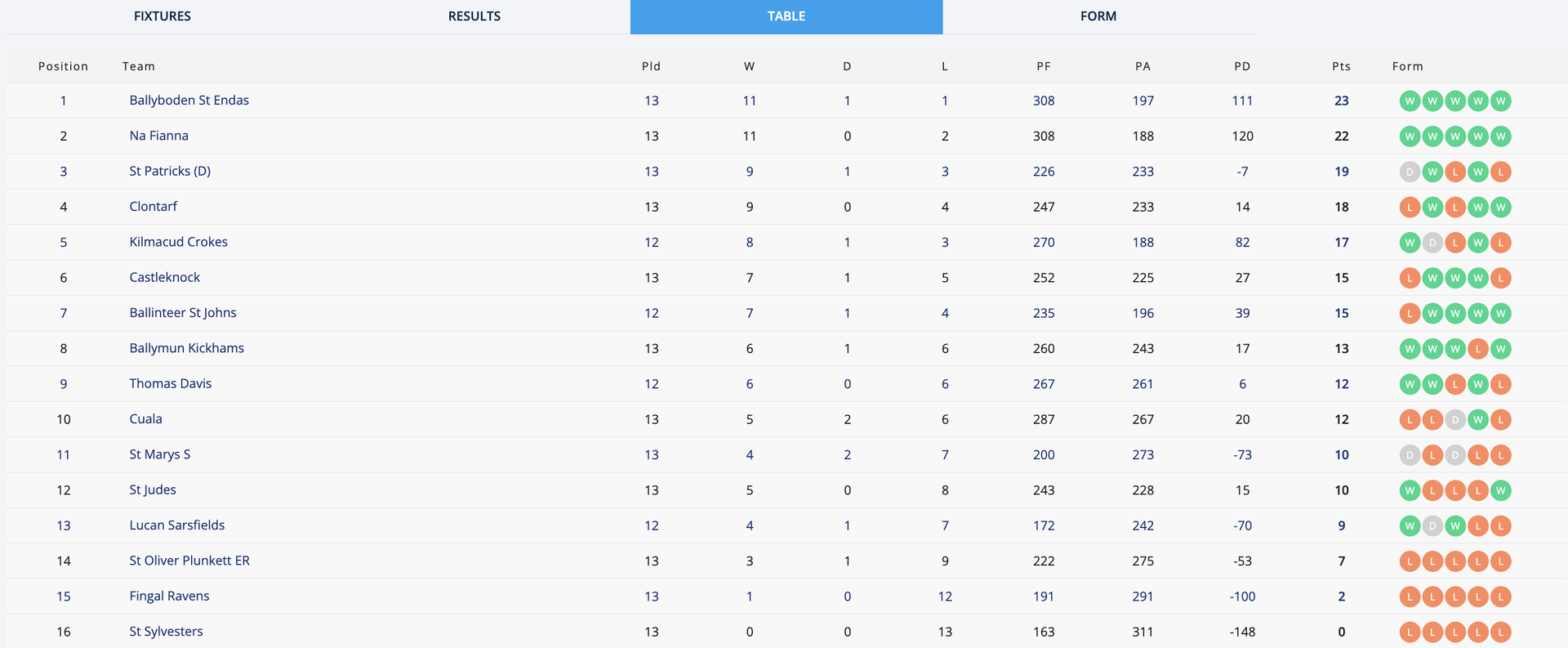Open the Fixtures tab
Viewport: 1568px width, 648px height.
pyautogui.click(x=162, y=16)
